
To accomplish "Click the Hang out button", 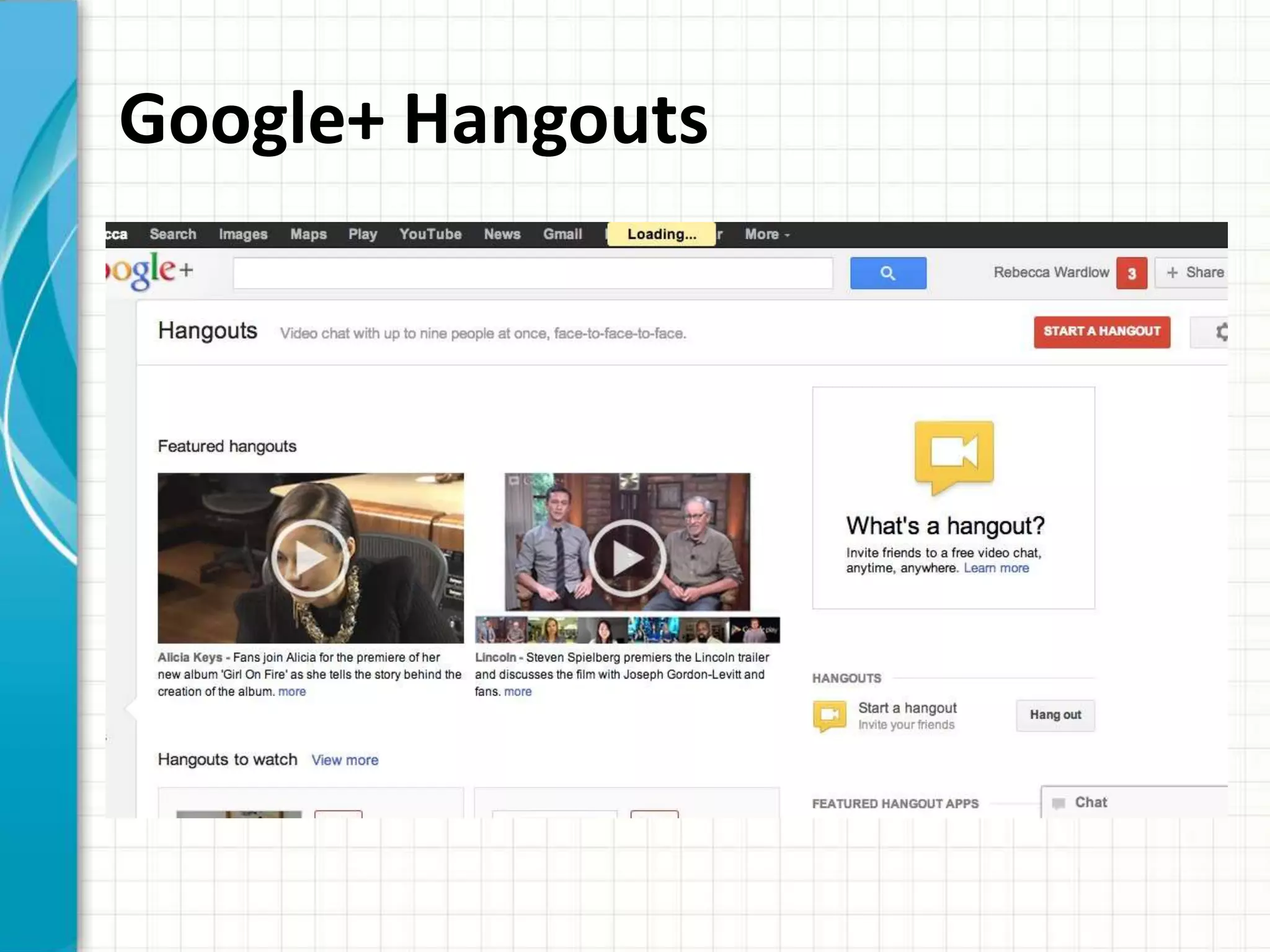I will (1055, 715).
